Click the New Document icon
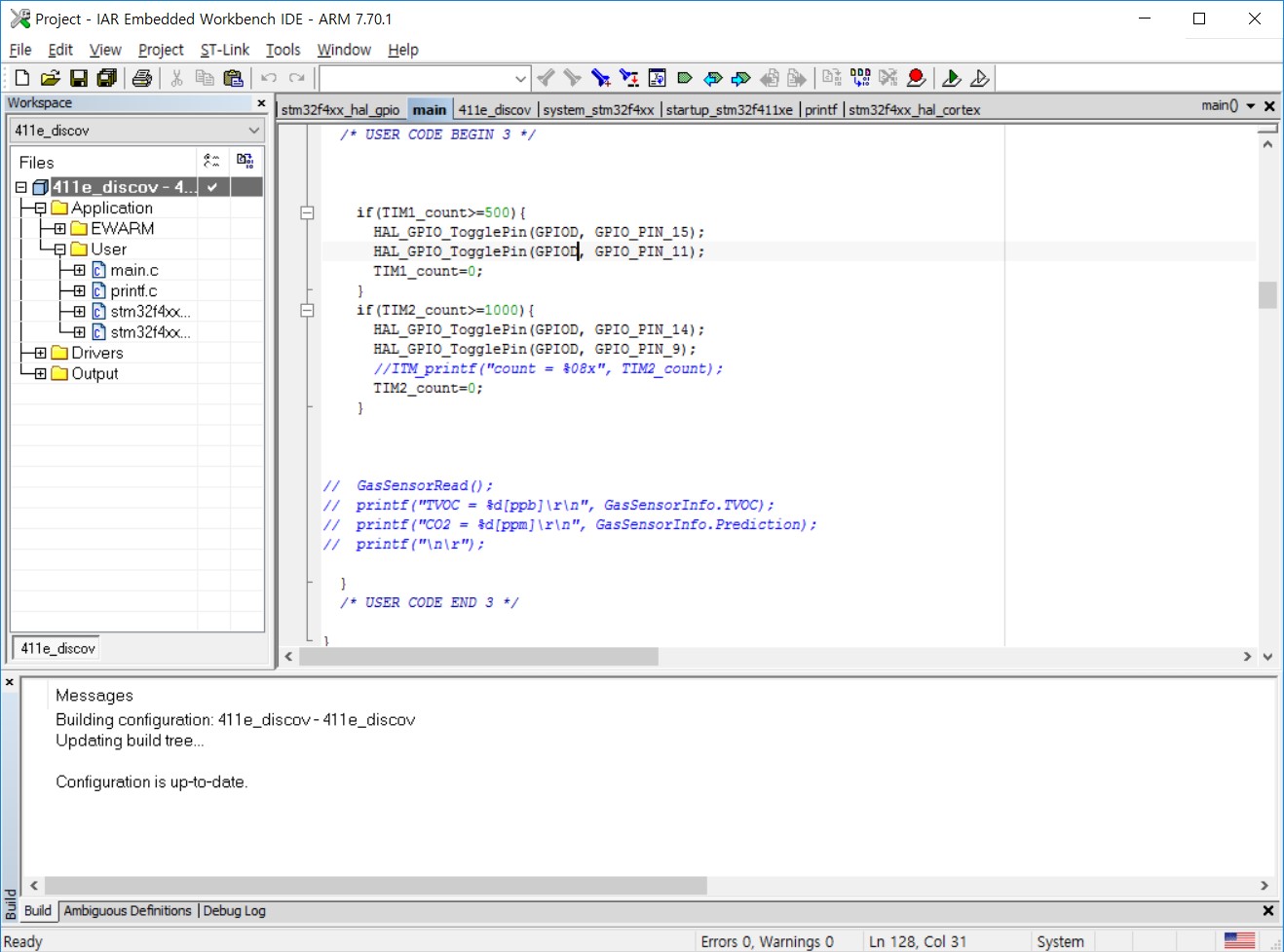 [21, 78]
